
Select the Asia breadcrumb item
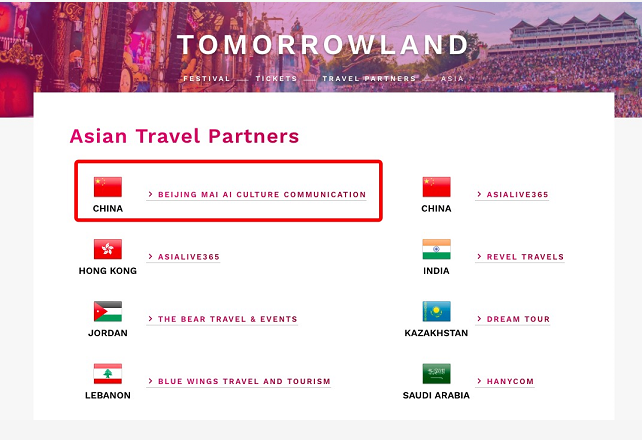coord(452,78)
